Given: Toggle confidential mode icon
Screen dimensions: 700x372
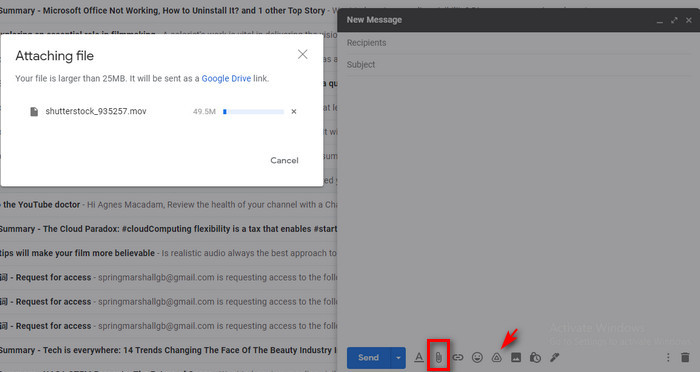Looking at the screenshot, I should (x=535, y=357).
